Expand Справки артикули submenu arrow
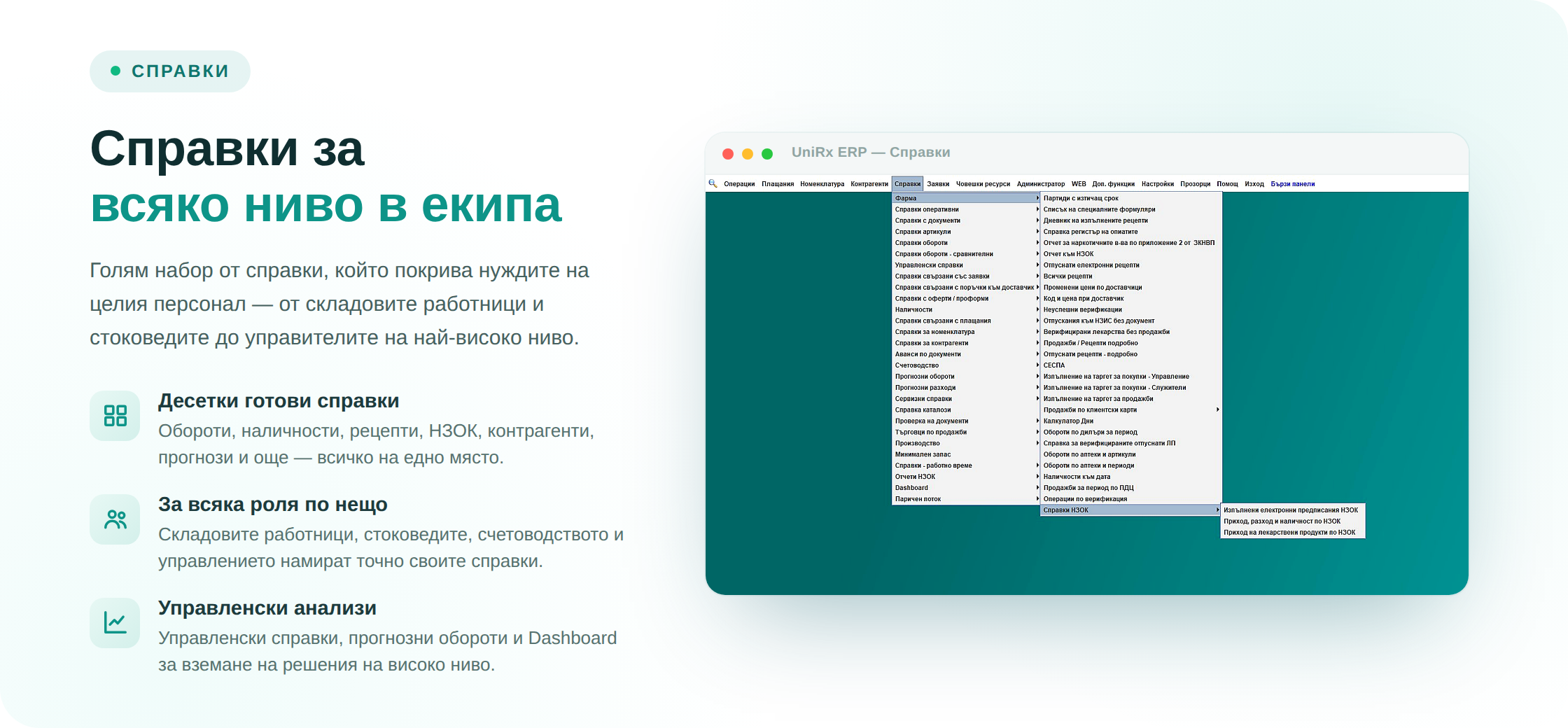 (1037, 232)
